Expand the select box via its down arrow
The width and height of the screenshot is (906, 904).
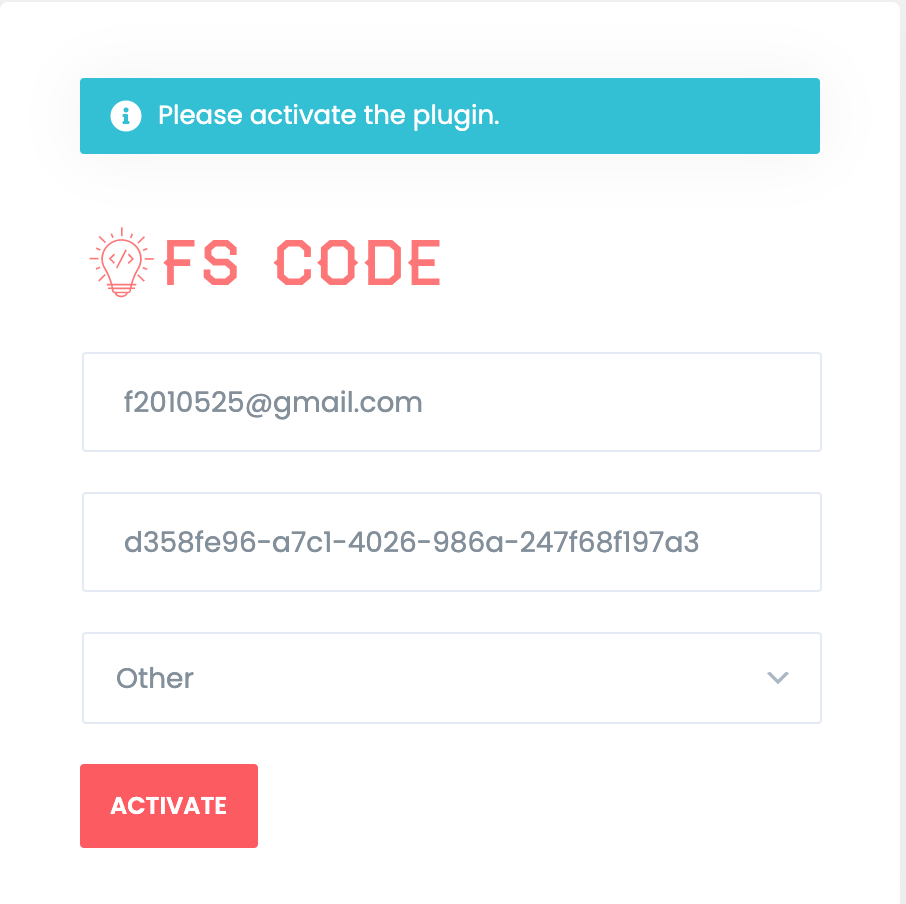778,678
